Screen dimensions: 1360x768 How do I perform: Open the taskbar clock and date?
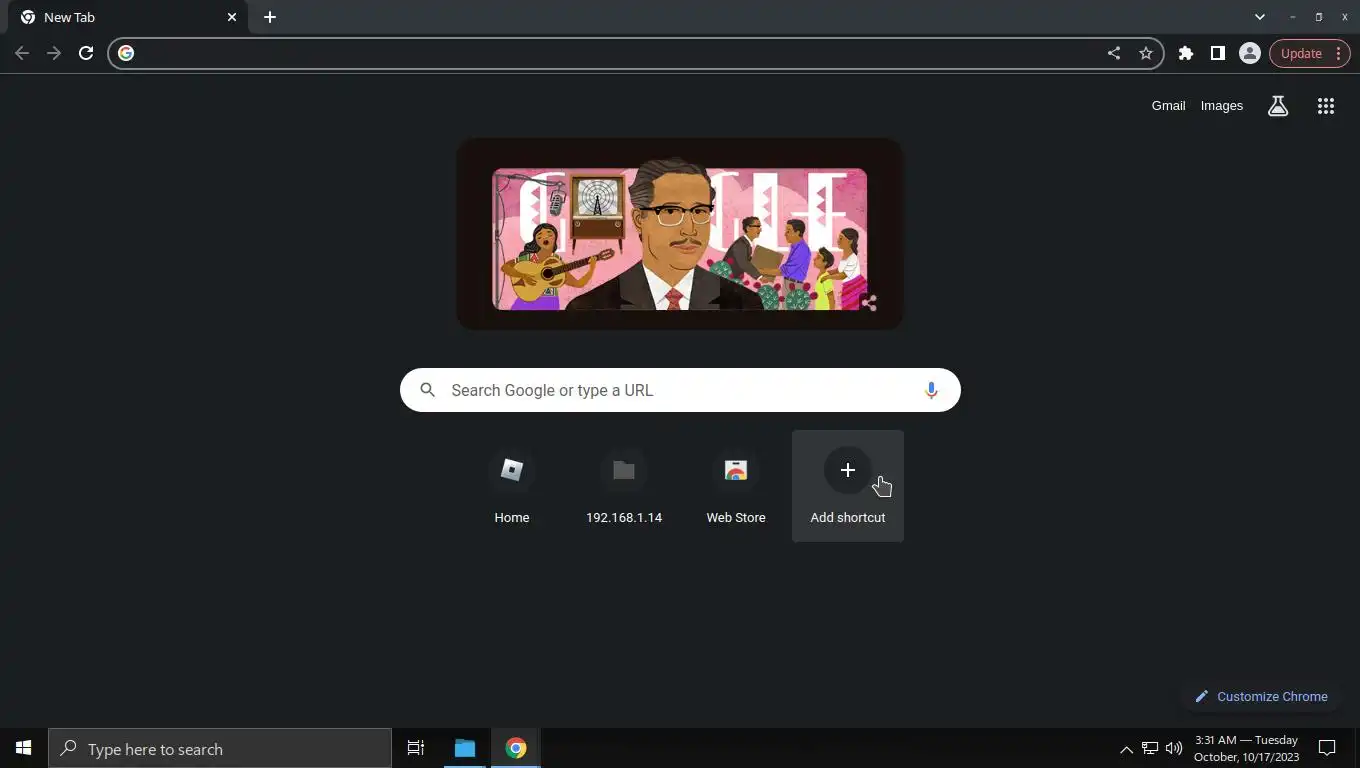pos(1246,748)
